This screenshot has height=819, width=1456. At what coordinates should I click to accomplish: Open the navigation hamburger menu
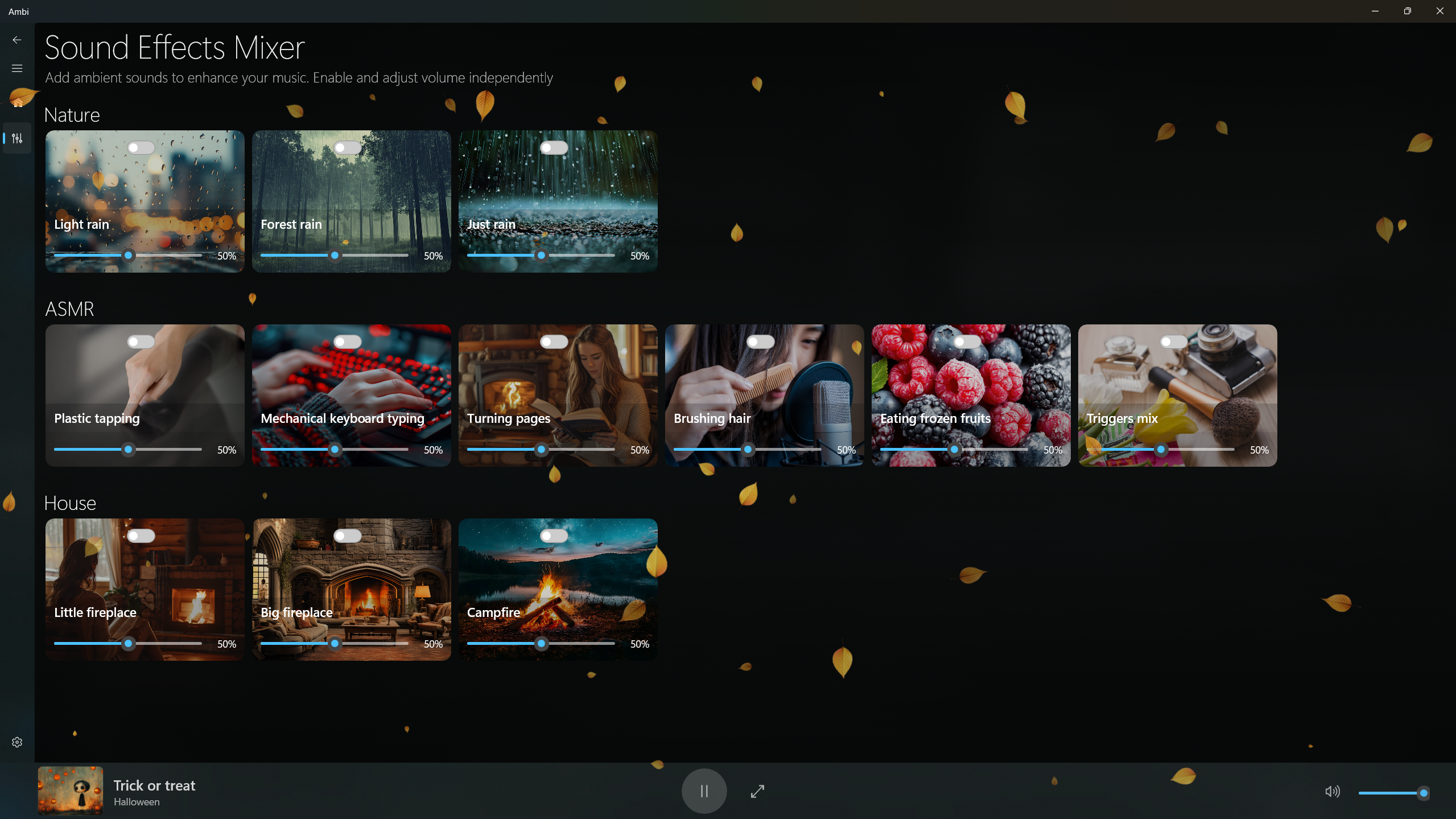pyautogui.click(x=17, y=68)
